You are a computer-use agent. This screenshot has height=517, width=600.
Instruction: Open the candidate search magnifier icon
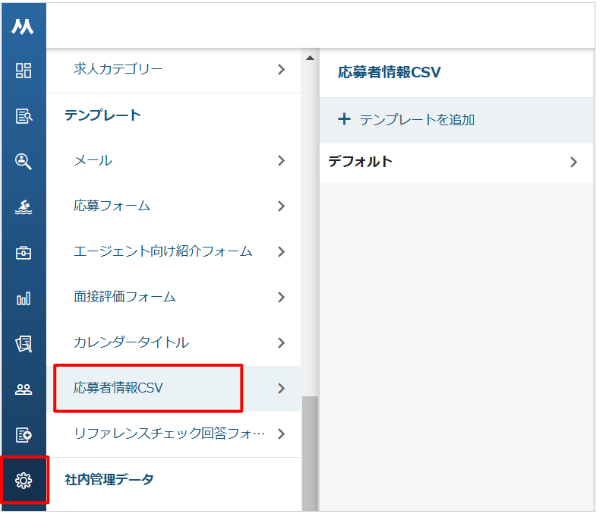[23, 161]
